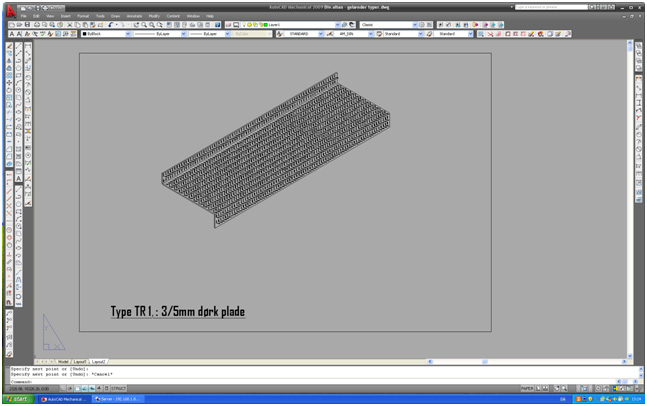Click the blue Help question mark icon
Image resolution: width=647 pixels, height=406 pixels.
(217, 25)
